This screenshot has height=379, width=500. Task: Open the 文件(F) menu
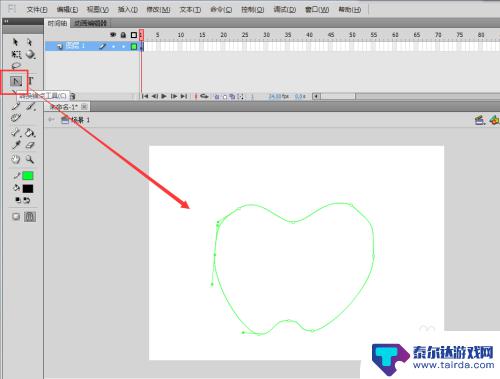[37, 10]
